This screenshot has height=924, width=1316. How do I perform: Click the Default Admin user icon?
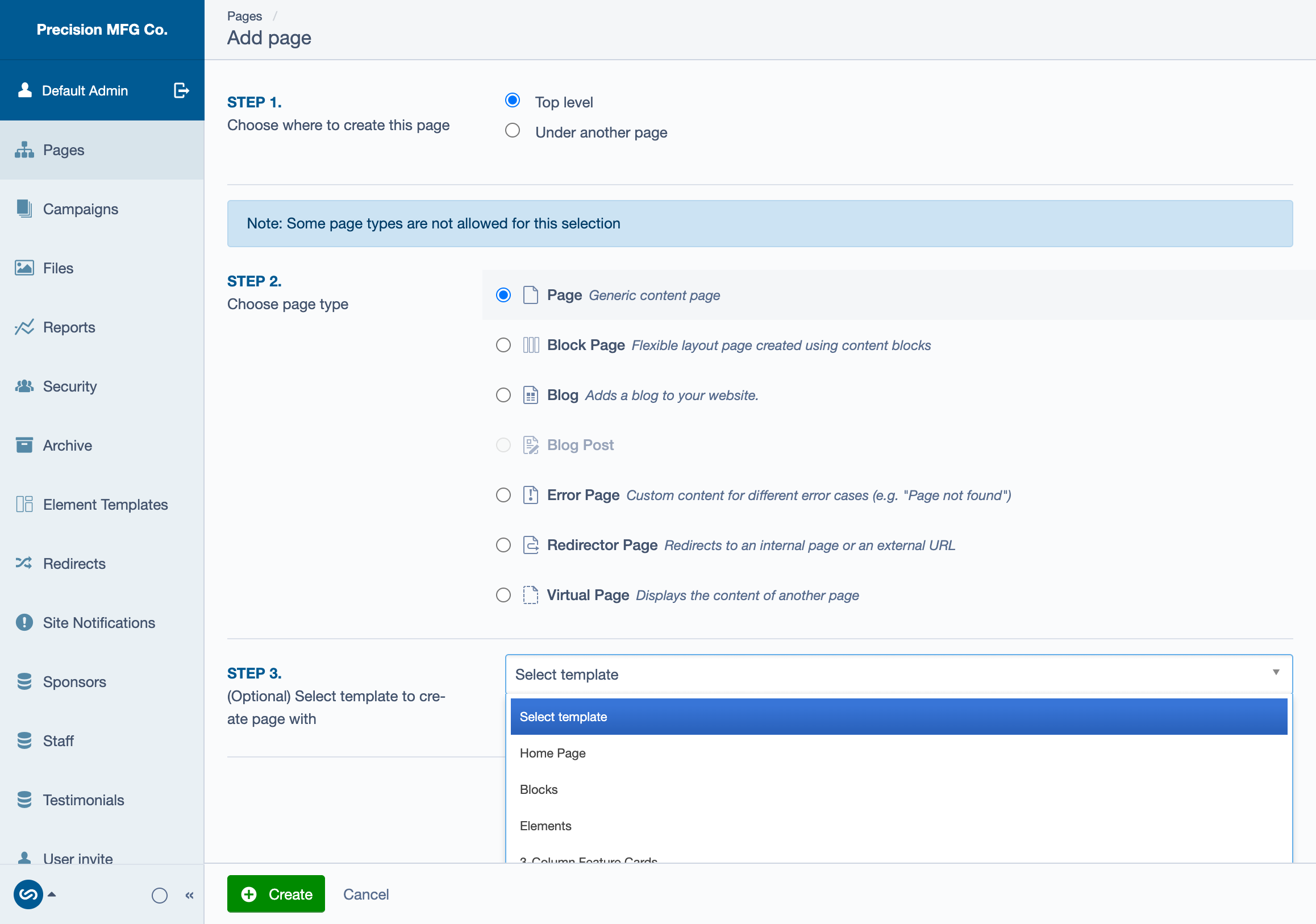pos(24,90)
